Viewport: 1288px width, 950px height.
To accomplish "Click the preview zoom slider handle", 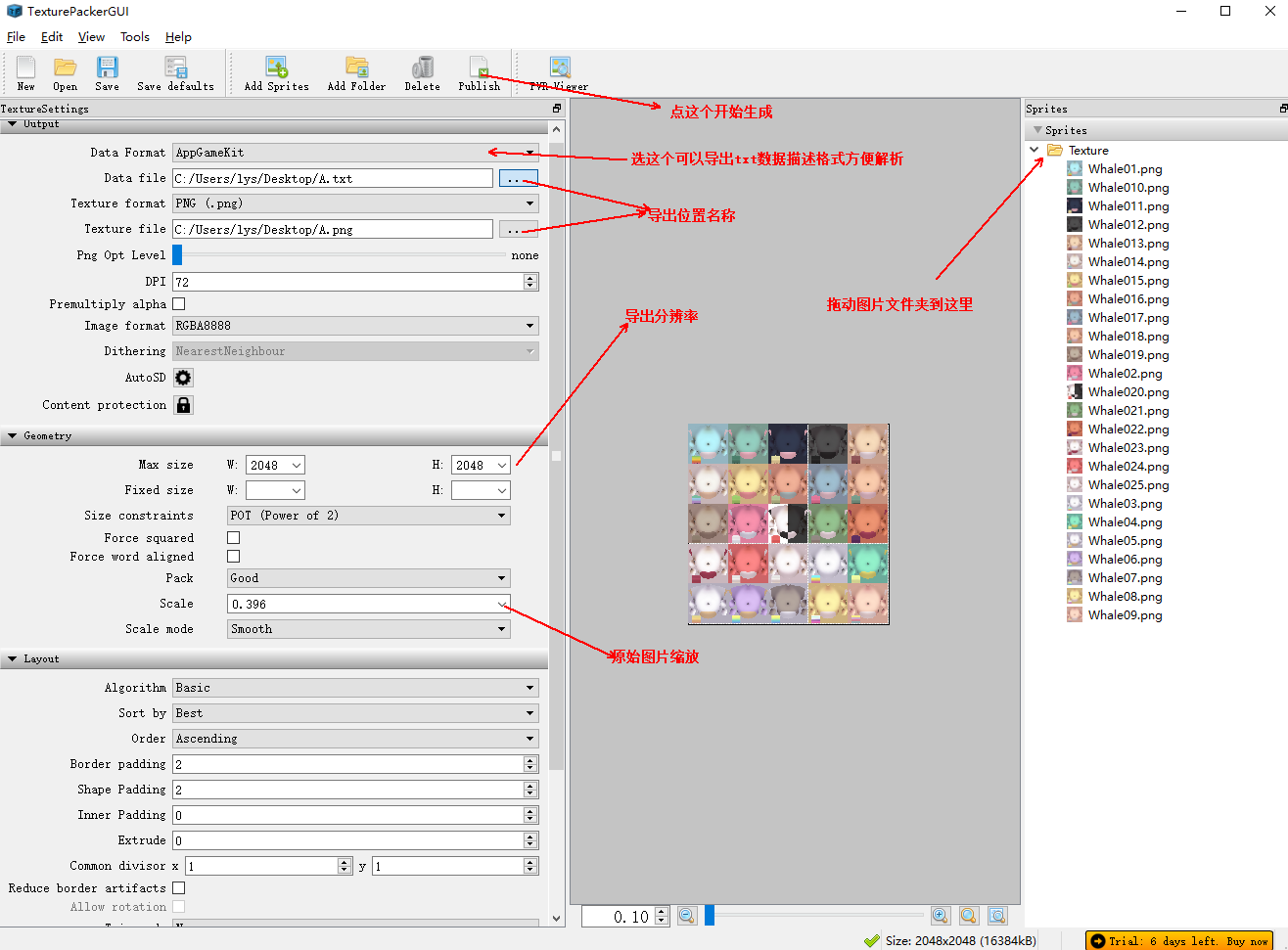I will pyautogui.click(x=710, y=915).
